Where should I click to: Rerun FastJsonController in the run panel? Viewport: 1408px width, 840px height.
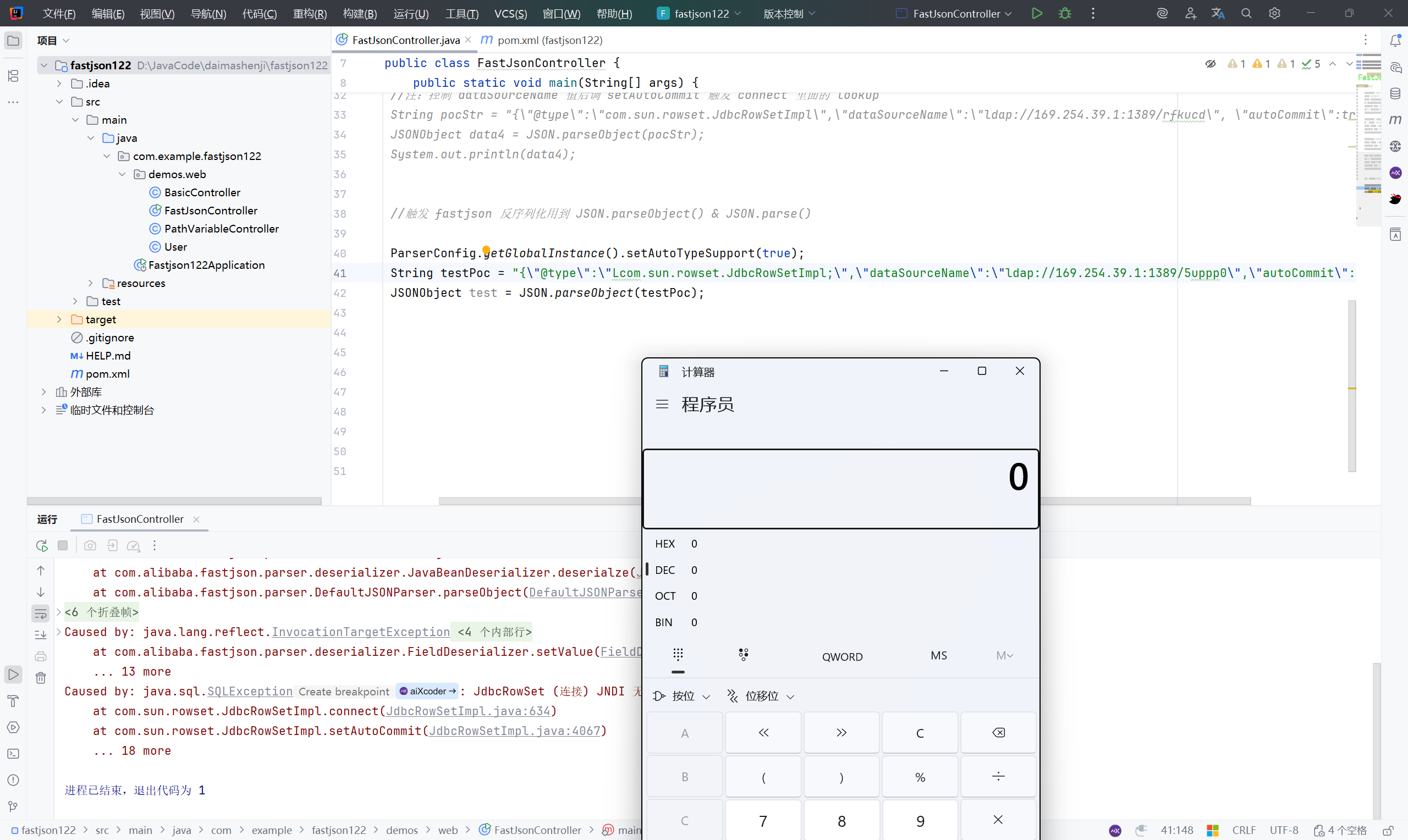(41, 546)
